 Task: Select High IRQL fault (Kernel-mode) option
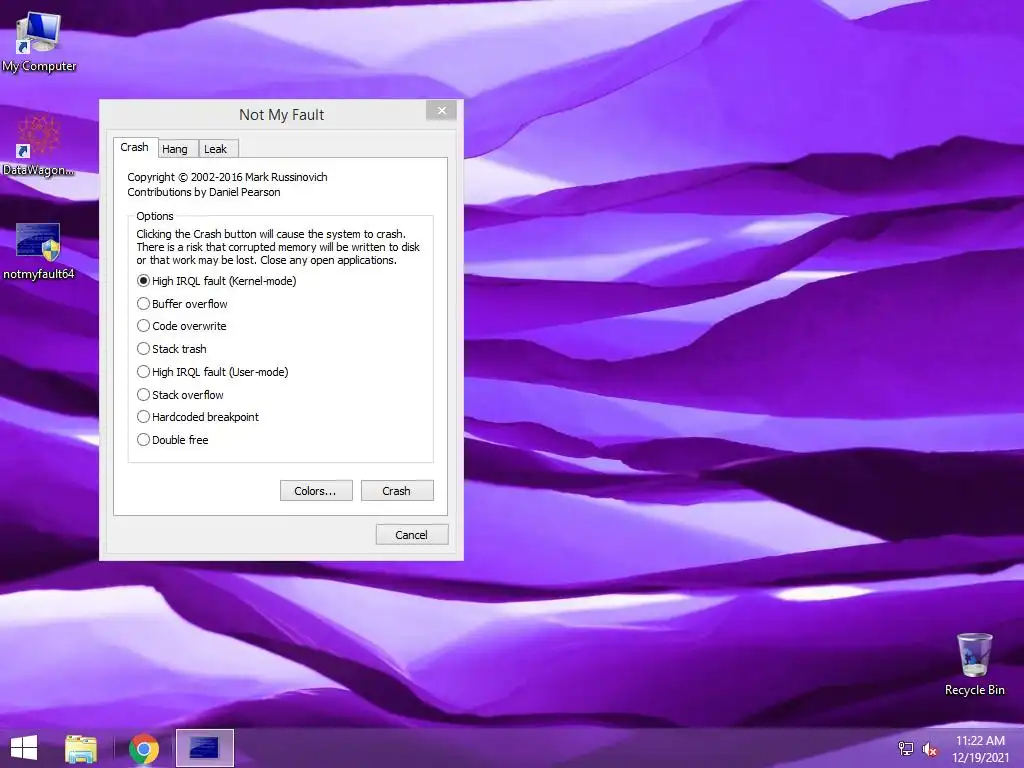pyautogui.click(x=217, y=281)
